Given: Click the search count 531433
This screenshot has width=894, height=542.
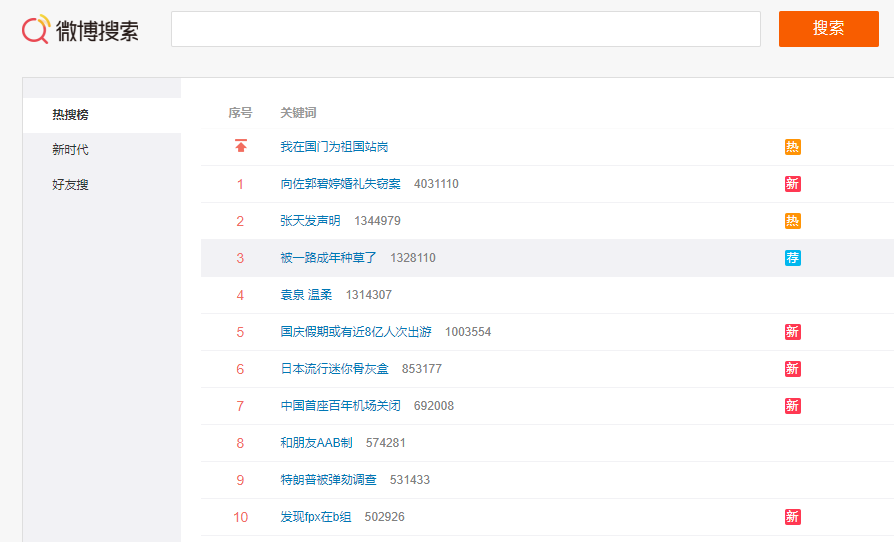Looking at the screenshot, I should tap(410, 480).
